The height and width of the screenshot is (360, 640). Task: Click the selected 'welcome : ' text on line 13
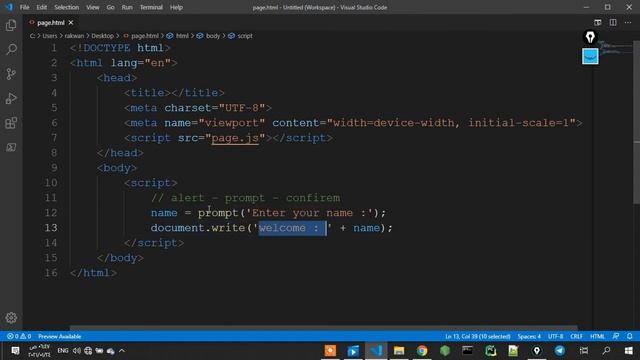(x=292, y=228)
